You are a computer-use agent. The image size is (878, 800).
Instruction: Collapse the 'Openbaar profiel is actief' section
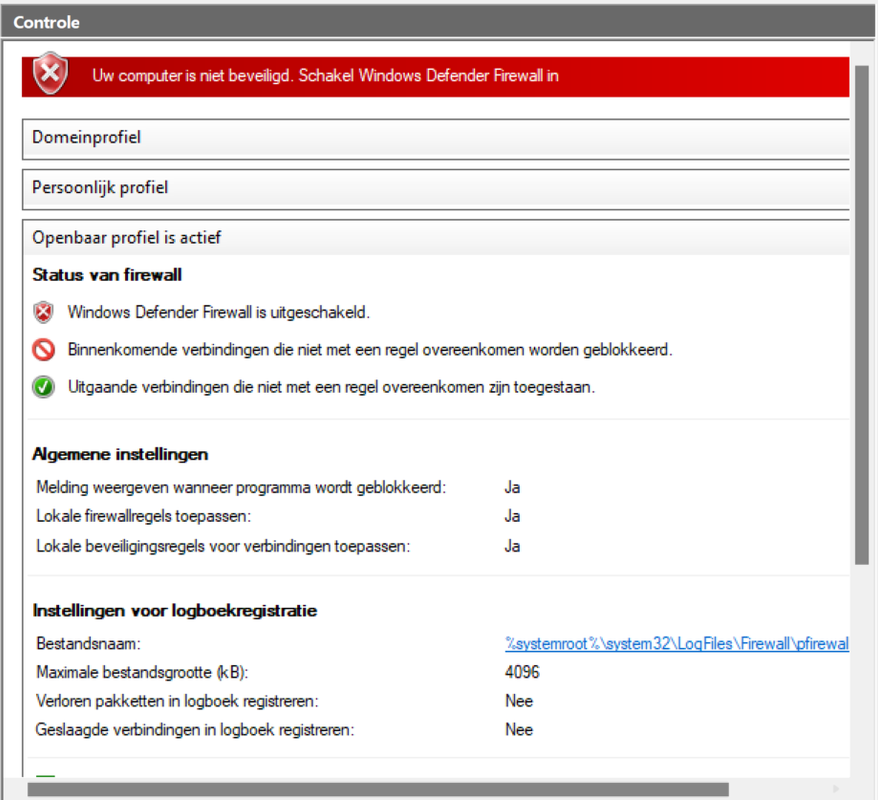(x=436, y=238)
